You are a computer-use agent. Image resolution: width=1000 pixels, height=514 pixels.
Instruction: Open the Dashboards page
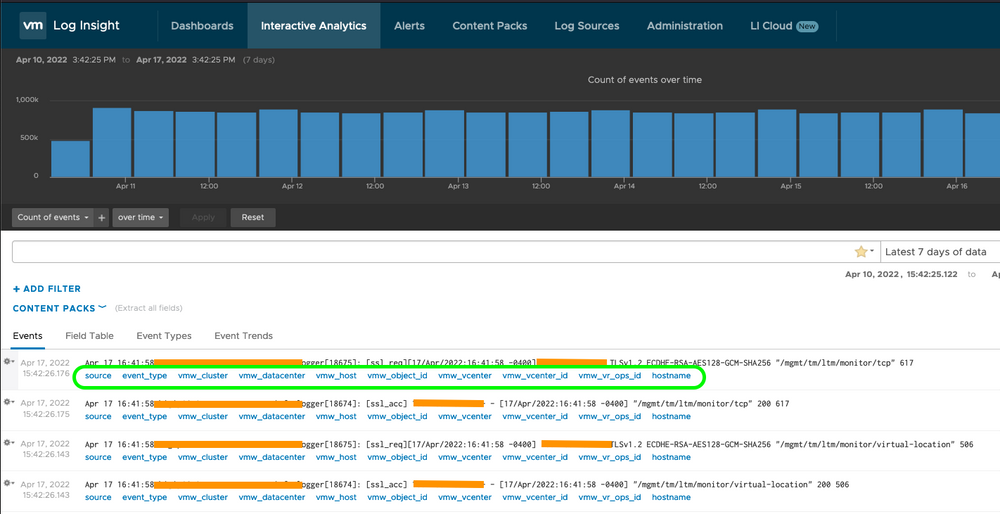(x=202, y=26)
